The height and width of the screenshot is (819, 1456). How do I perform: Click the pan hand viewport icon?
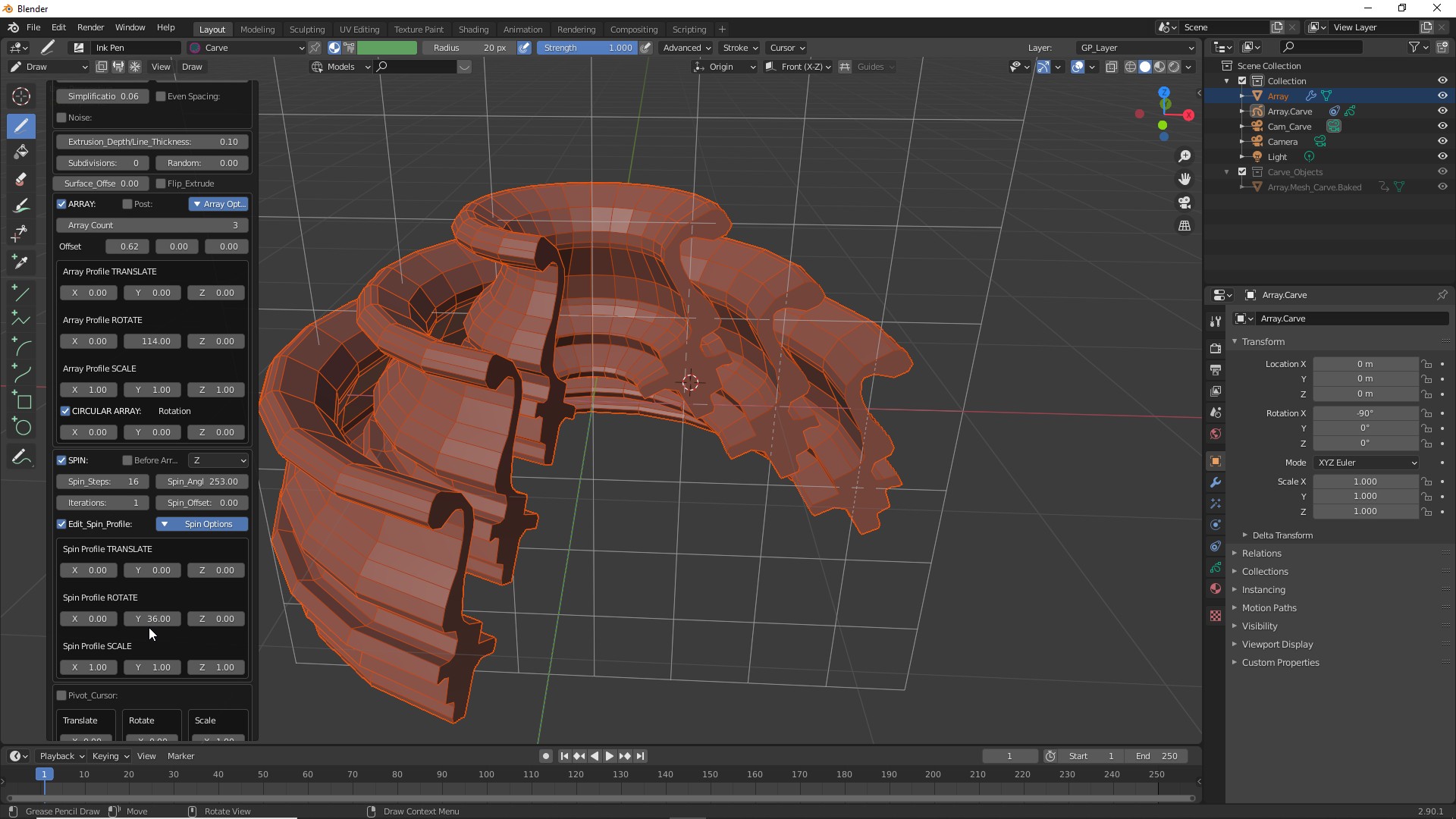[x=1185, y=179]
